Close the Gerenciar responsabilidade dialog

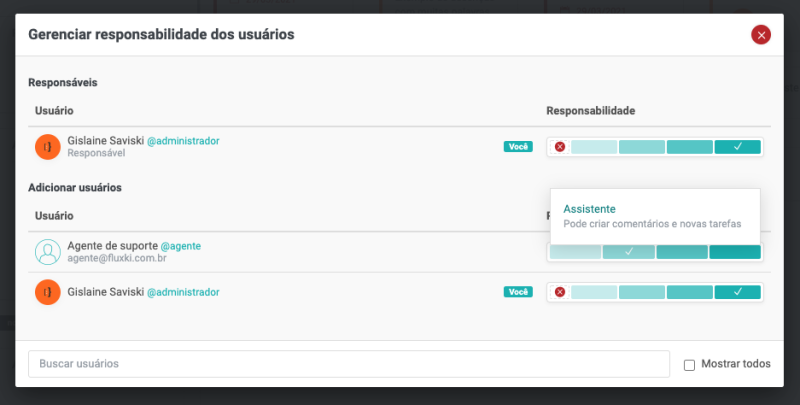click(761, 35)
